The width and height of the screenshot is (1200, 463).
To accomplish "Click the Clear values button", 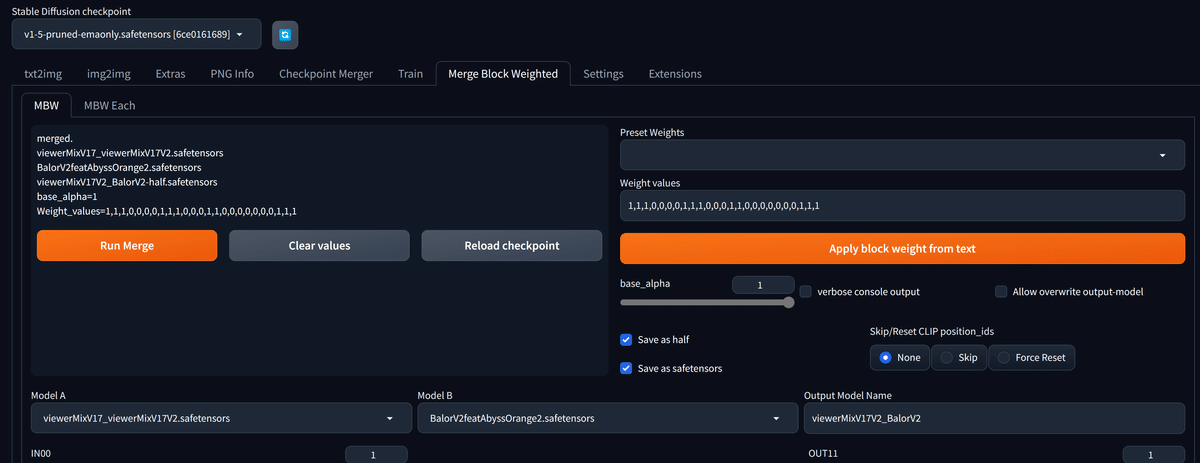I will [x=319, y=245].
